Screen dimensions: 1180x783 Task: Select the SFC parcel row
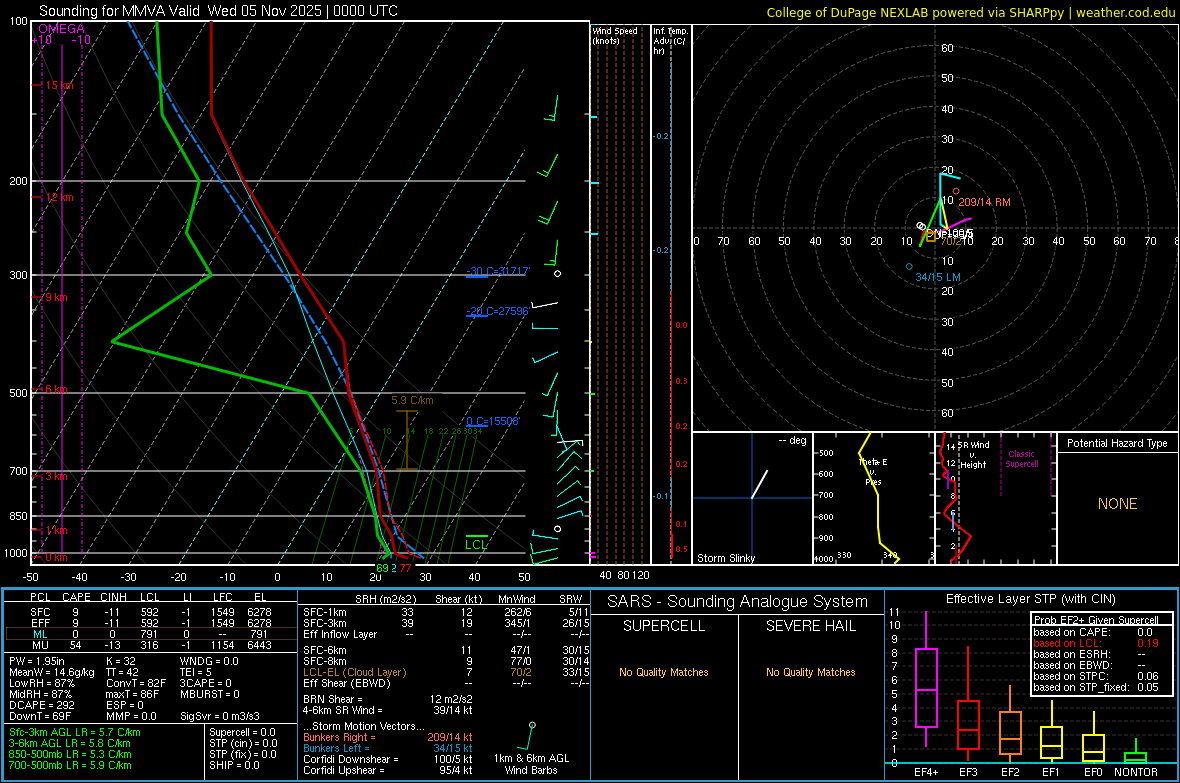tap(150, 612)
